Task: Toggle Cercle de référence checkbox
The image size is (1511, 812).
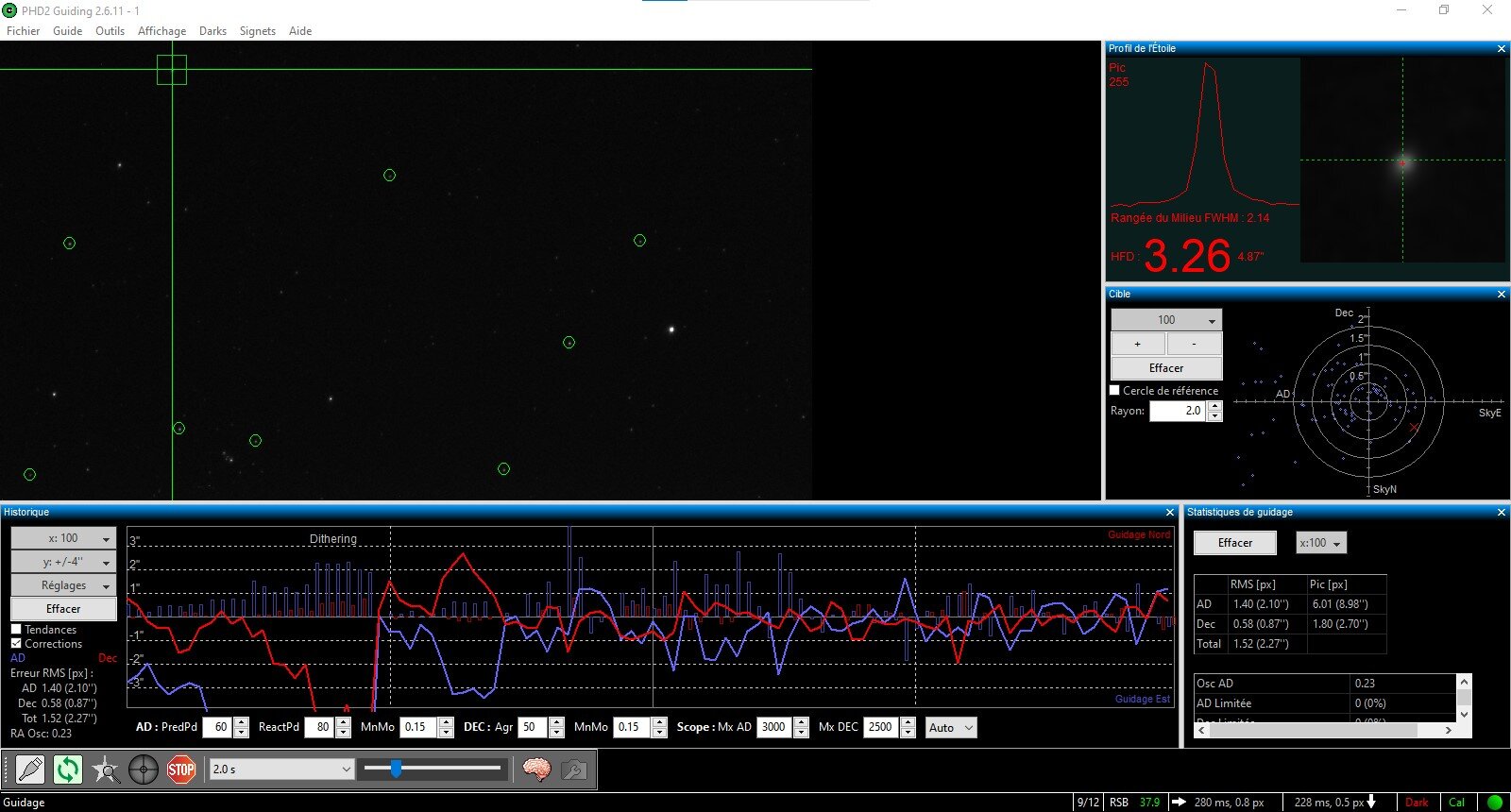Action: click(1114, 390)
